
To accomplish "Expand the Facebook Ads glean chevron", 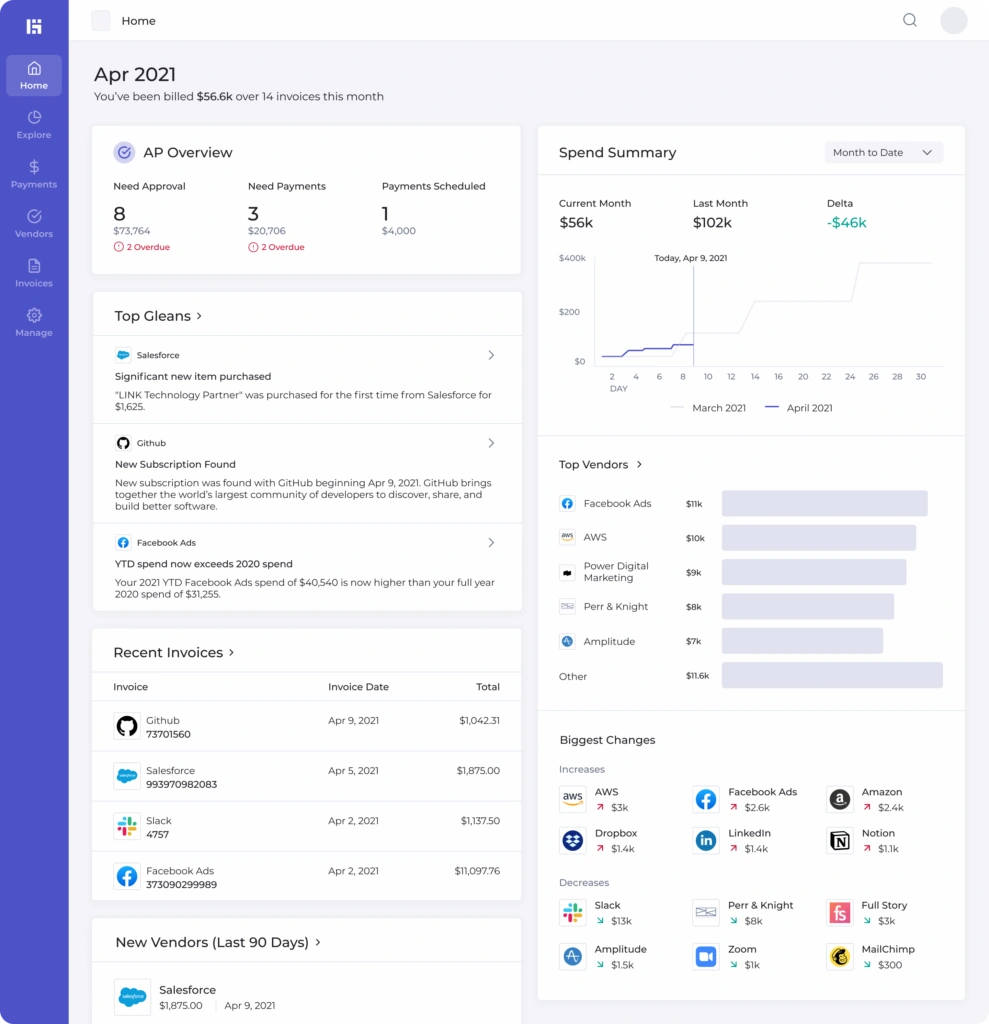I will [491, 543].
